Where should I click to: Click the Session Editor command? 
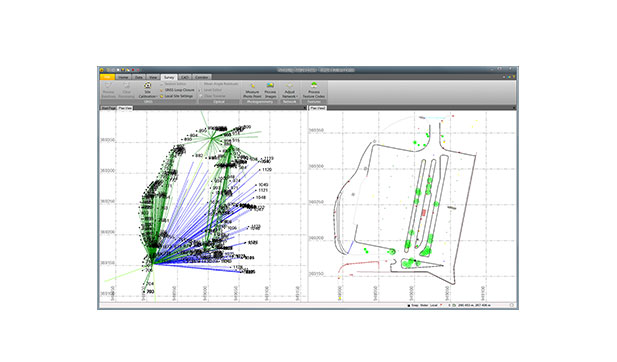coord(174,84)
